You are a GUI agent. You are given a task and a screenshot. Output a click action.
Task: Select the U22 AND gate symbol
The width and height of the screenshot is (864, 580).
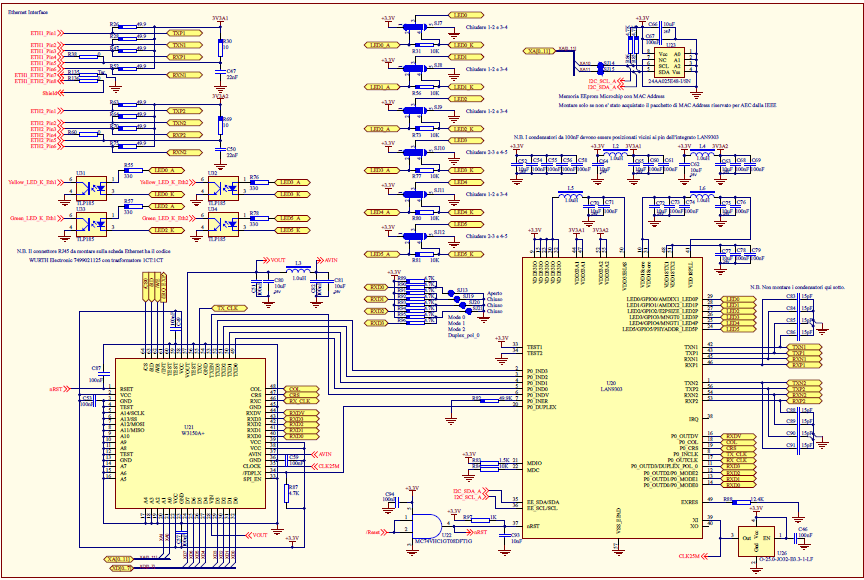pos(427,526)
